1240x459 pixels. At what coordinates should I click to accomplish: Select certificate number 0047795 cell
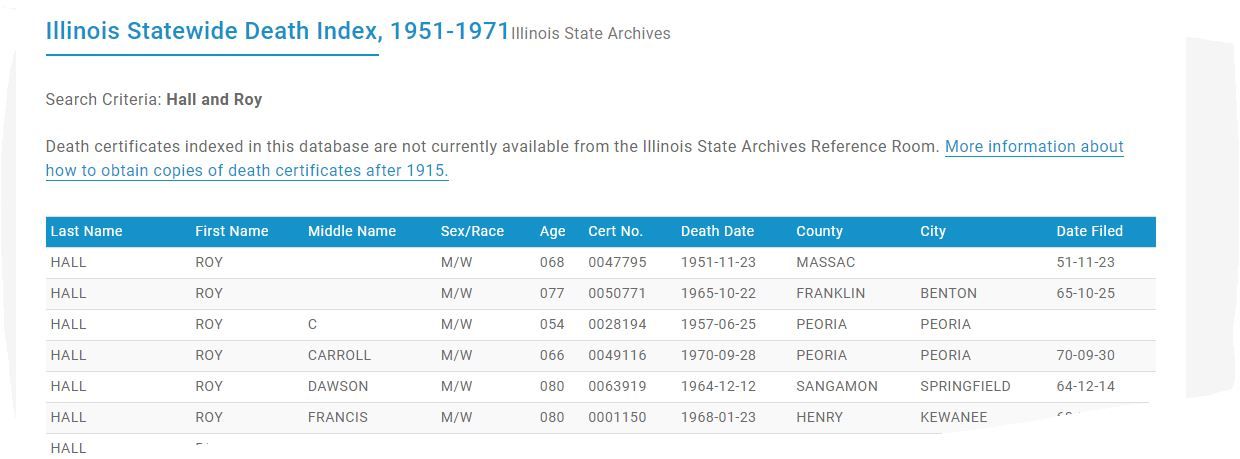[617, 262]
